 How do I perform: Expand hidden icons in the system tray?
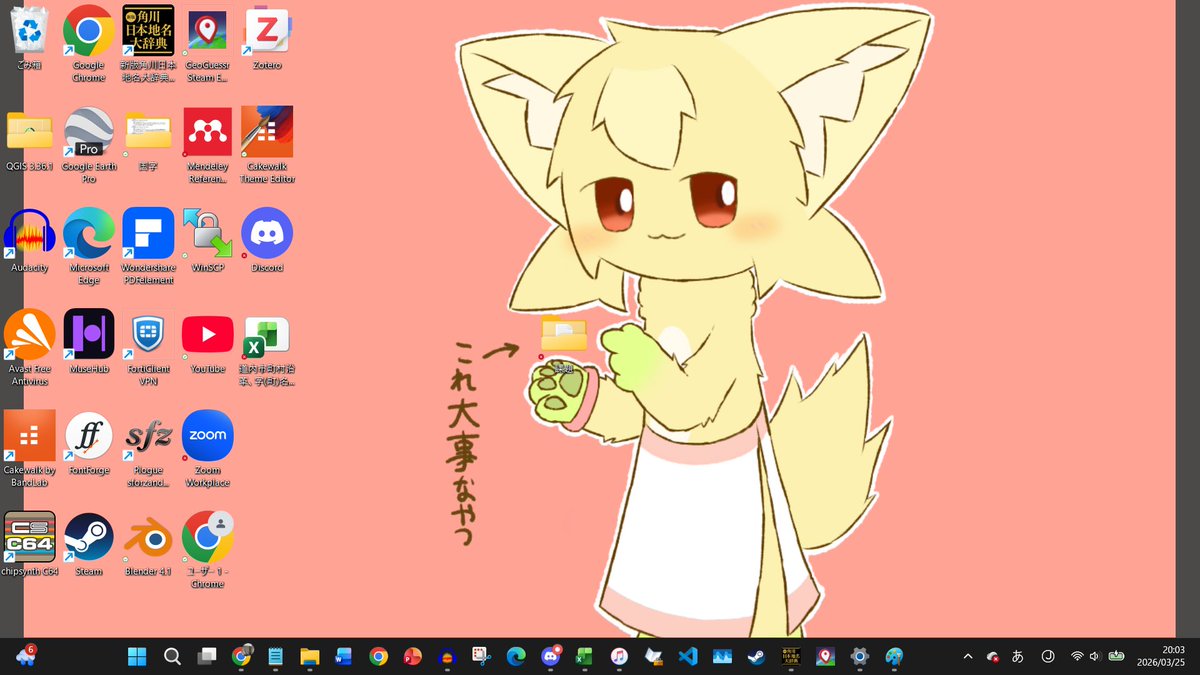(967, 657)
